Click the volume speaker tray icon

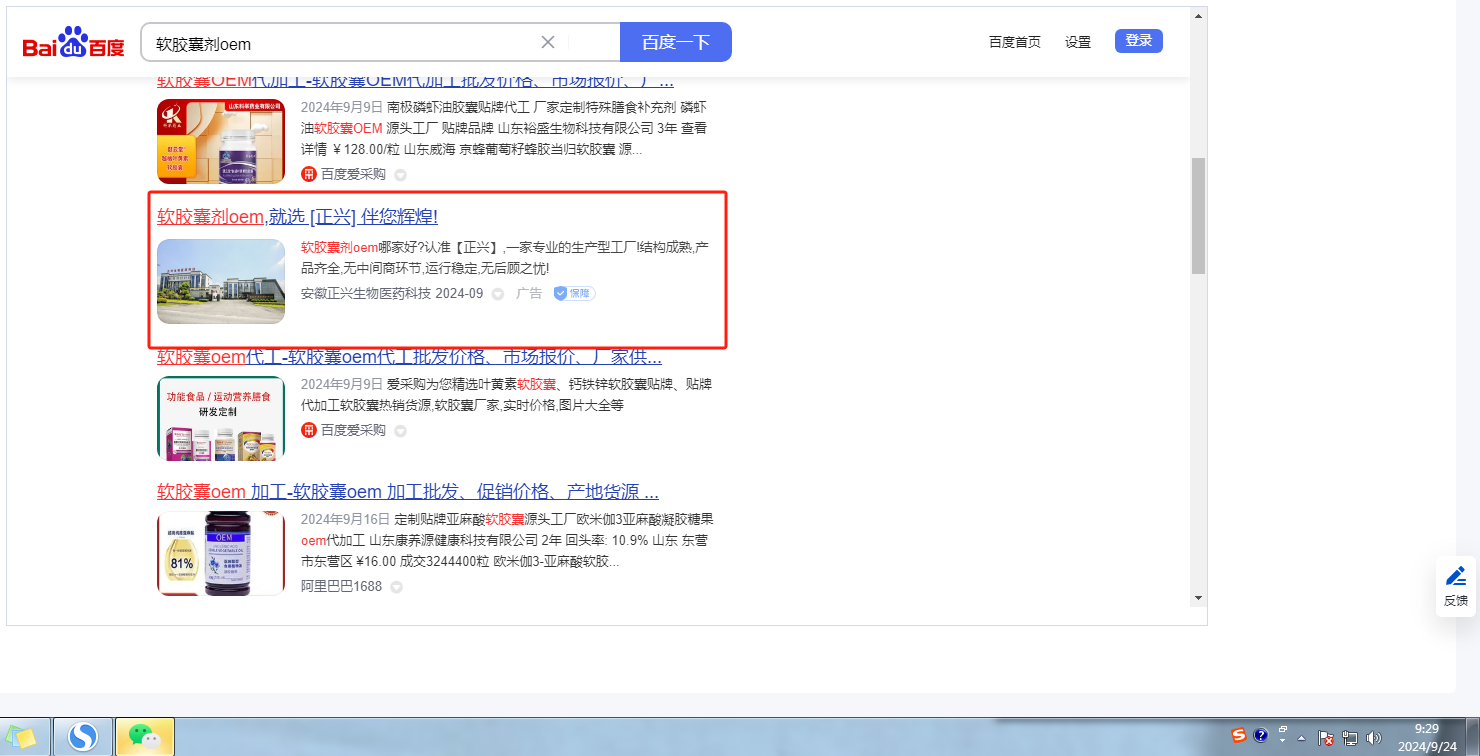(x=1374, y=738)
